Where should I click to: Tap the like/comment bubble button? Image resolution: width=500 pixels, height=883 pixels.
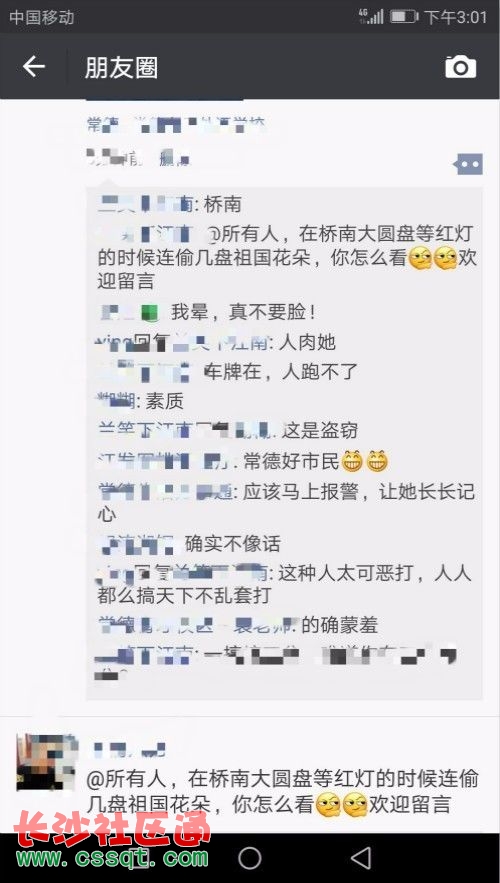pyautogui.click(x=468, y=164)
